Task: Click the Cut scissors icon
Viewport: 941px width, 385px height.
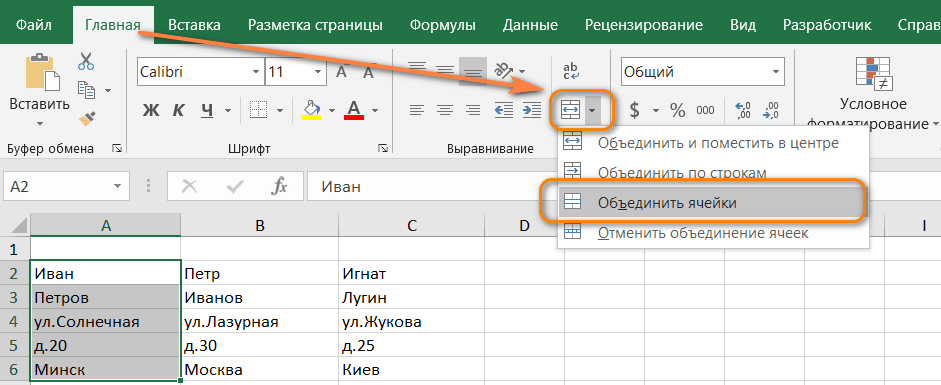Action: (86, 61)
